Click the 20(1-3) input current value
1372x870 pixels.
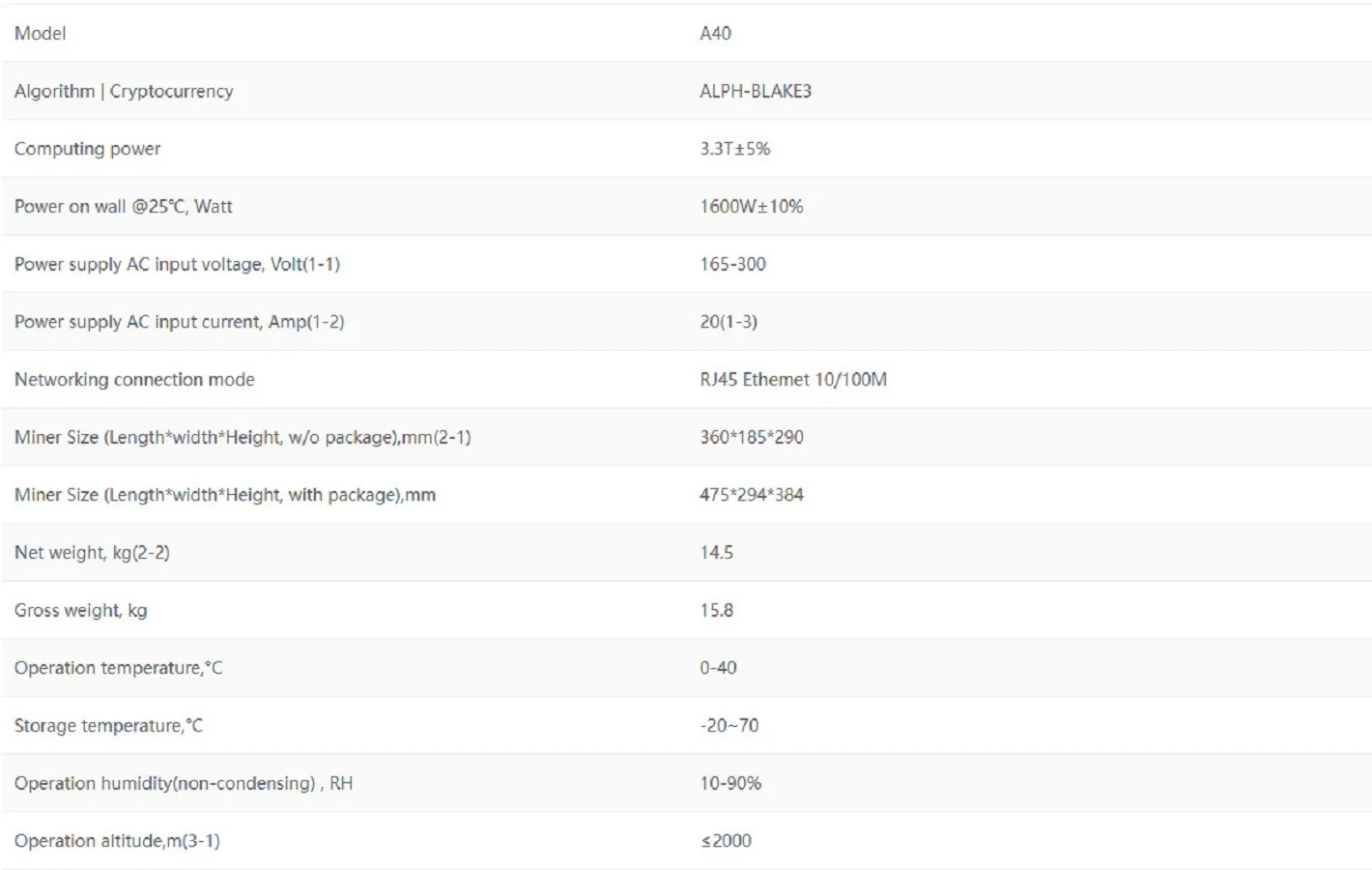tap(729, 322)
